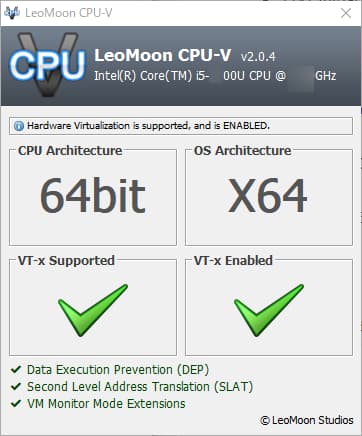Click the checkmark beside Second Level Address Translation

pyautogui.click(x=16, y=386)
